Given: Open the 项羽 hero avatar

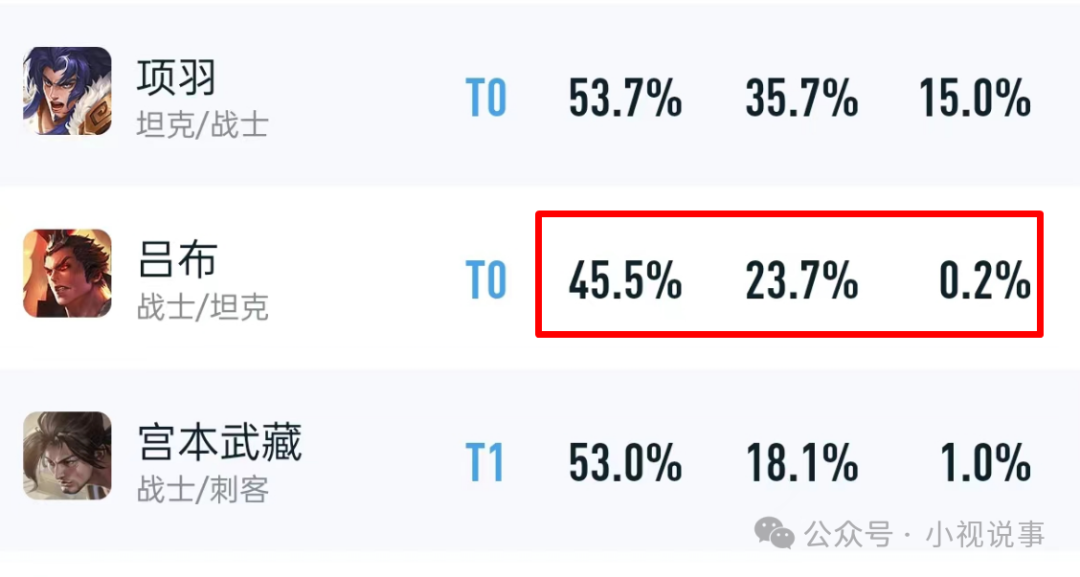Looking at the screenshot, I should (67, 91).
